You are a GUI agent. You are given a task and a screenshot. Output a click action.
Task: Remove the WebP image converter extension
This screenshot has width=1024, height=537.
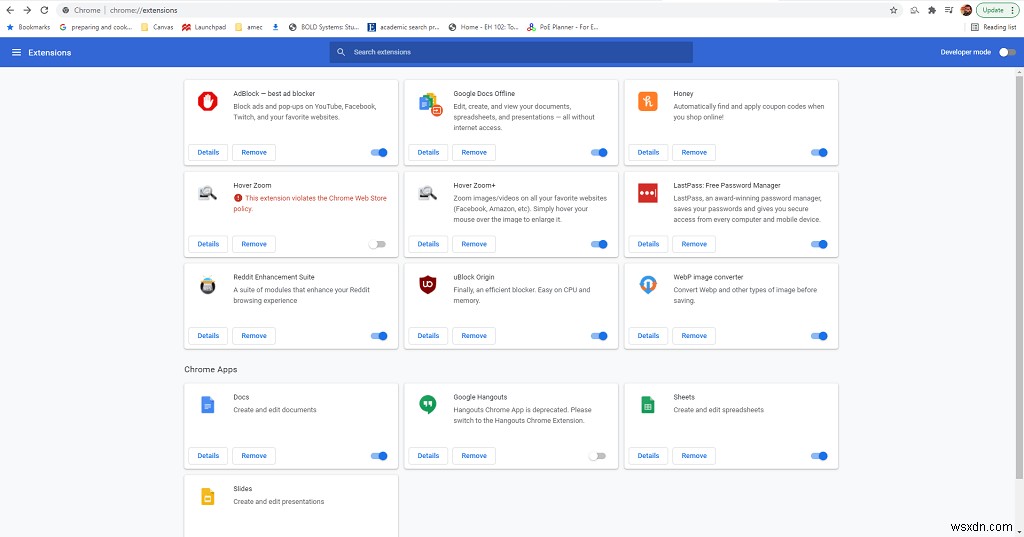click(694, 336)
